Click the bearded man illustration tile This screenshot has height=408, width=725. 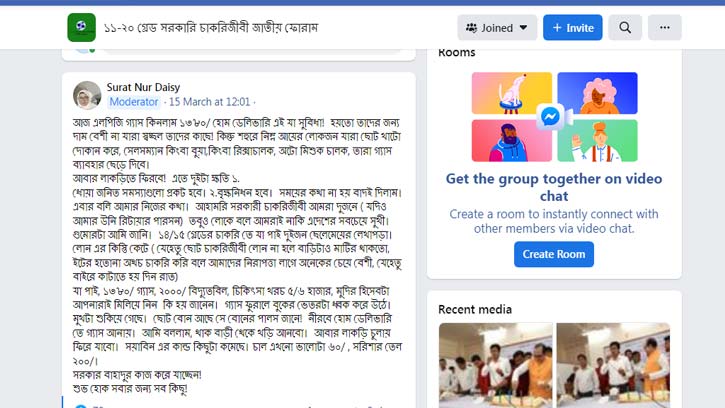pyautogui.click(x=511, y=141)
